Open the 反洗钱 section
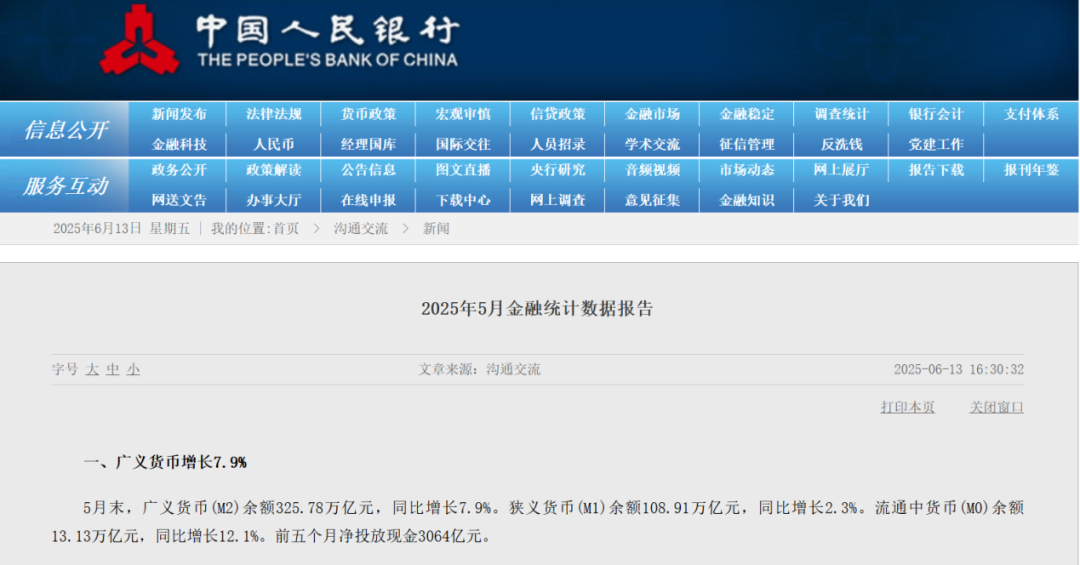Viewport: 1080px width, 565px height. (841, 144)
